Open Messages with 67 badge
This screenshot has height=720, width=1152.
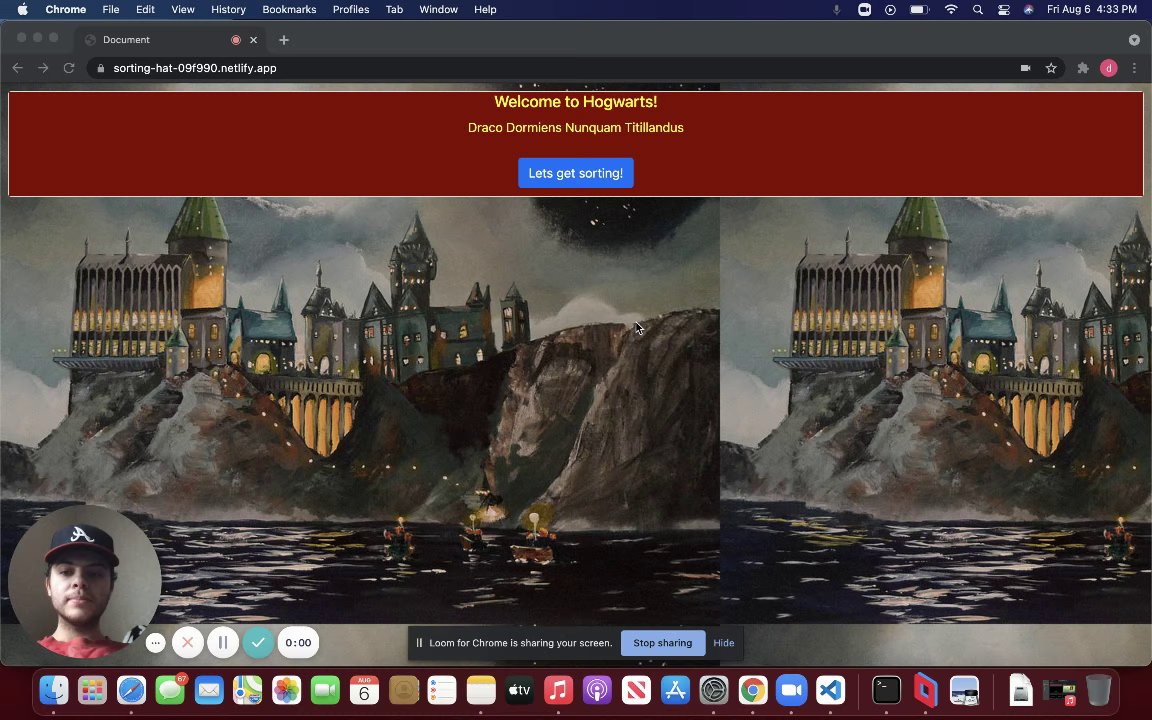[170, 691]
